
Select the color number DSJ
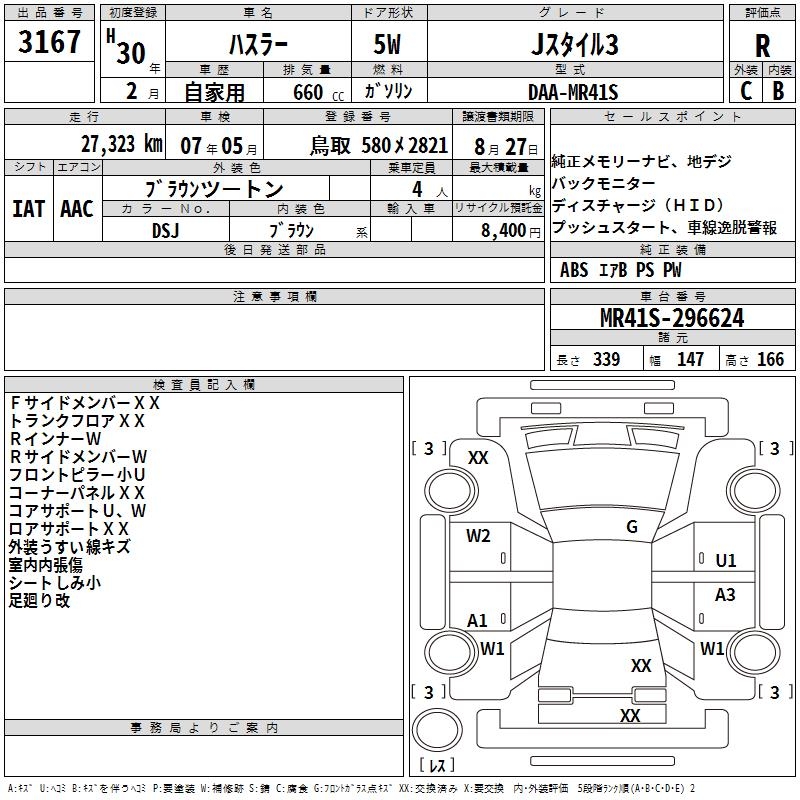(x=166, y=231)
